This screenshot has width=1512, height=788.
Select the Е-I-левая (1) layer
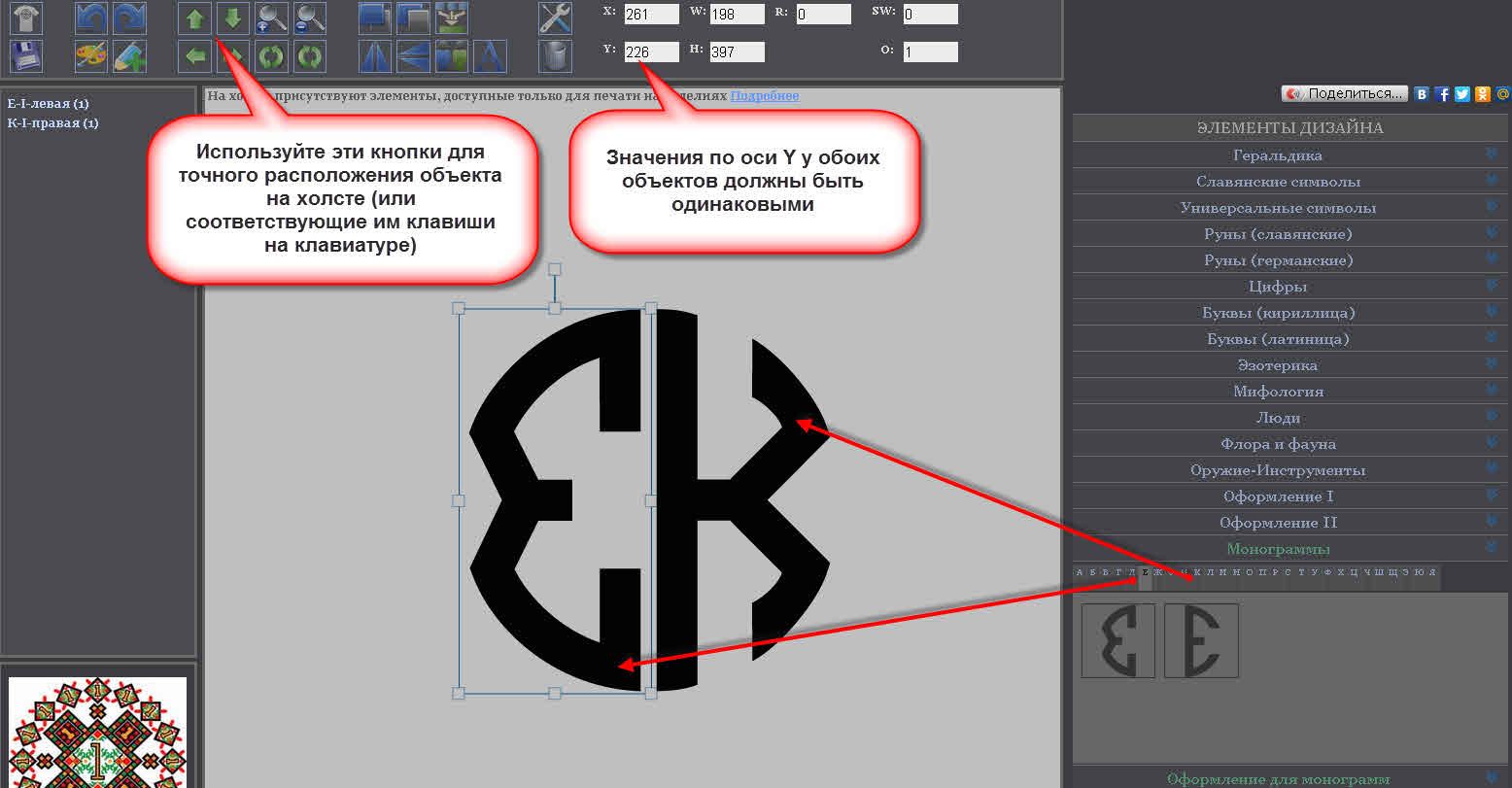click(48, 103)
